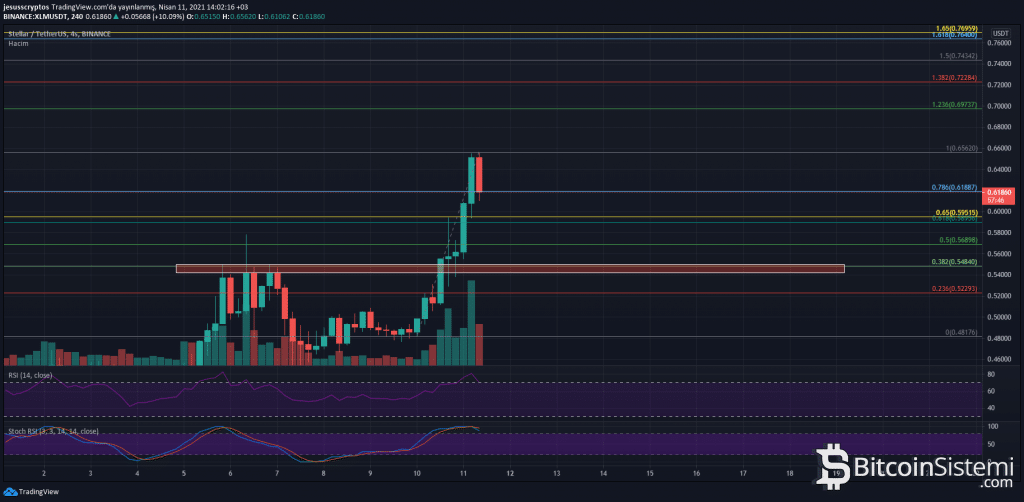Click the Fibonacci label 0(0.48176)
The image size is (1024, 502).
click(x=961, y=332)
